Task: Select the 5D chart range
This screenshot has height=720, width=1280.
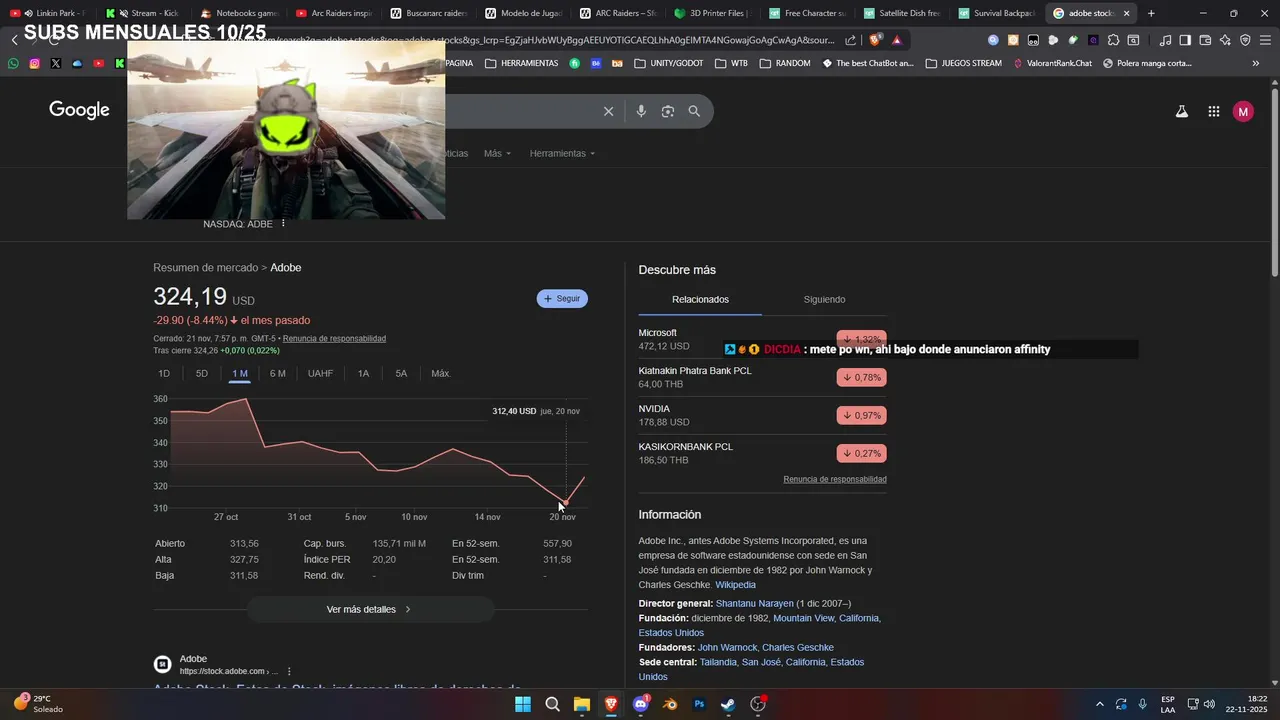Action: point(202,373)
